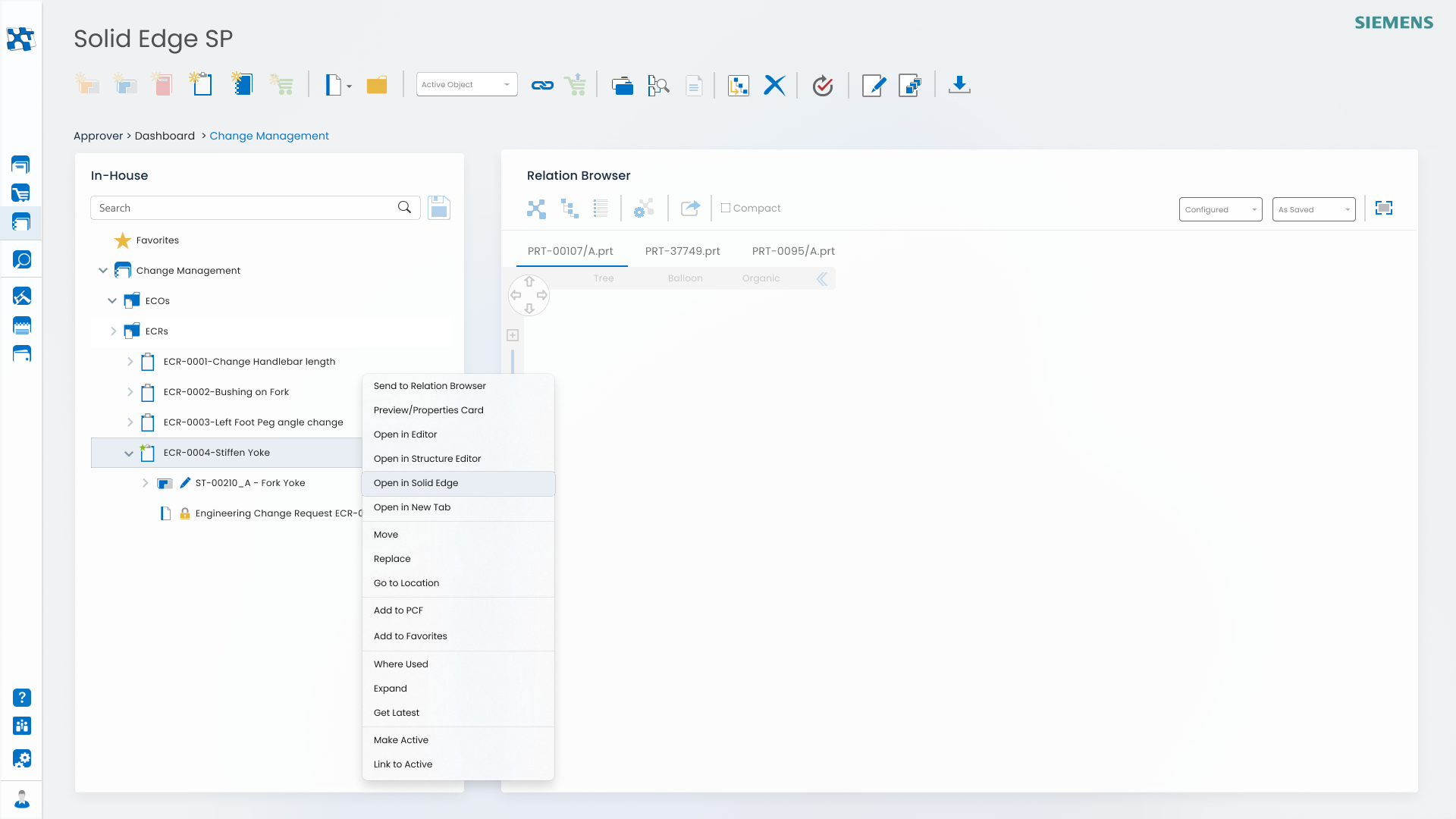Choose Link to Active menu item

point(458,764)
